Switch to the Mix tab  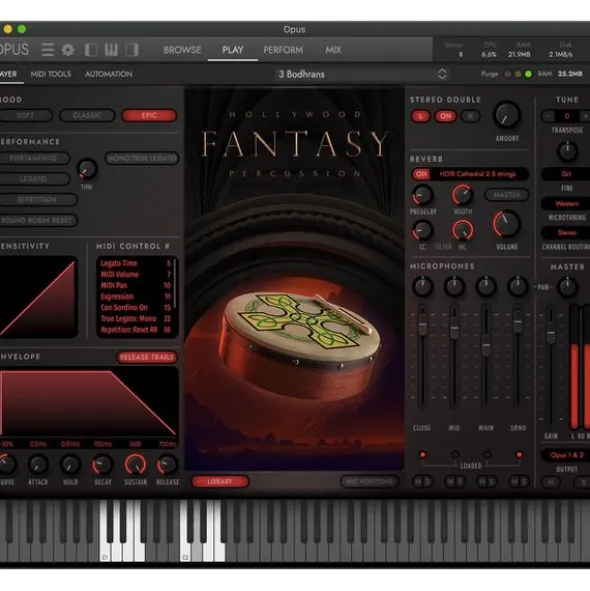tap(333, 50)
